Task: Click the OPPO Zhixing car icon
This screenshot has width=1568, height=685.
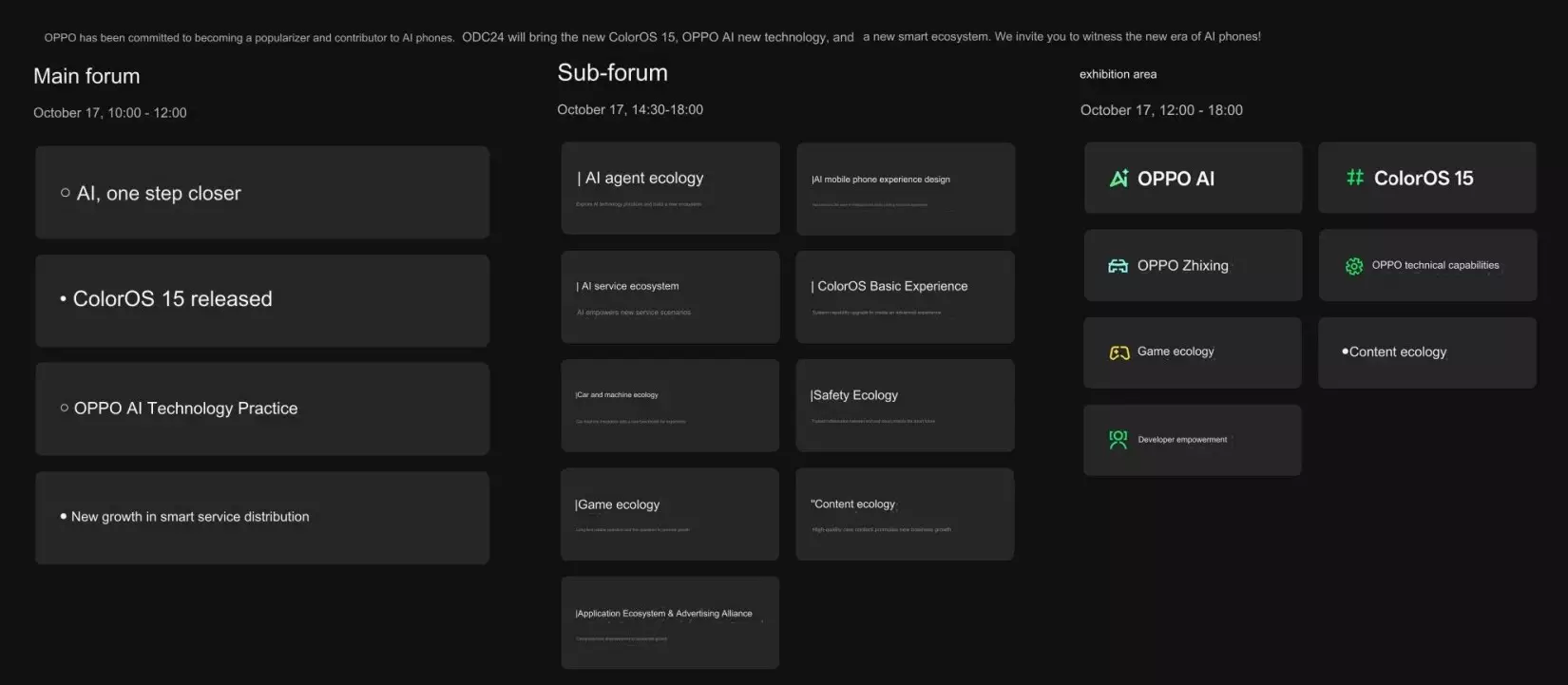Action: (1119, 266)
